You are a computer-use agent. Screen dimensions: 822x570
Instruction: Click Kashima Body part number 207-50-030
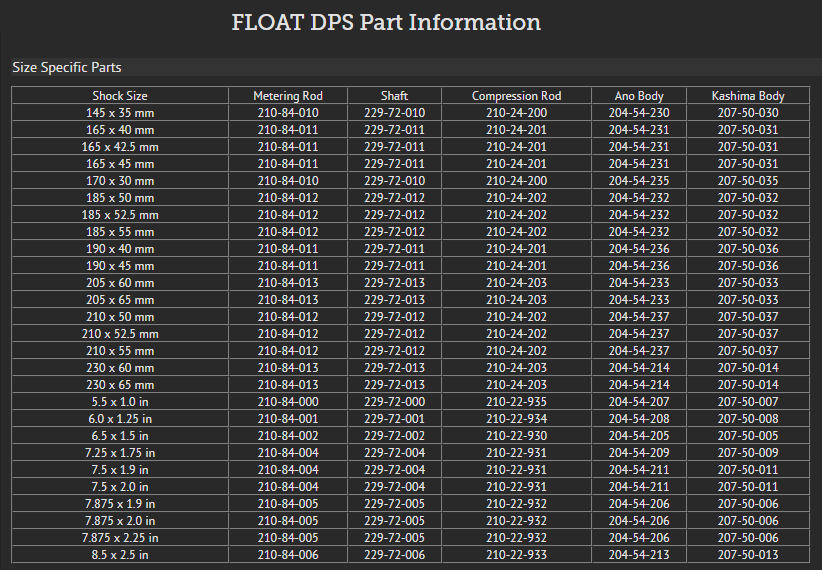tap(748, 113)
